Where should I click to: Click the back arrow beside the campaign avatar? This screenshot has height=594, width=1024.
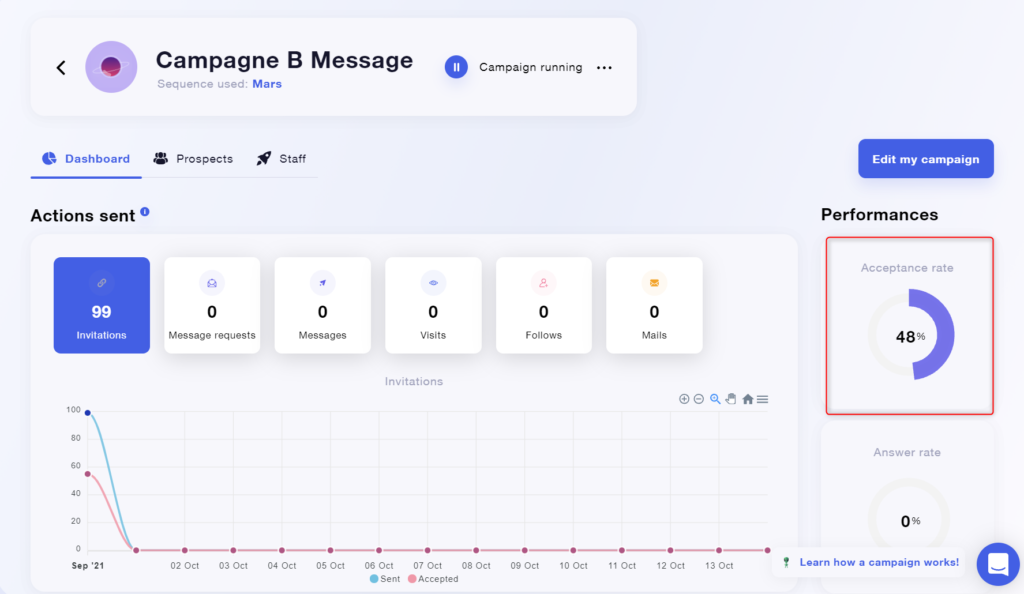[x=60, y=67]
